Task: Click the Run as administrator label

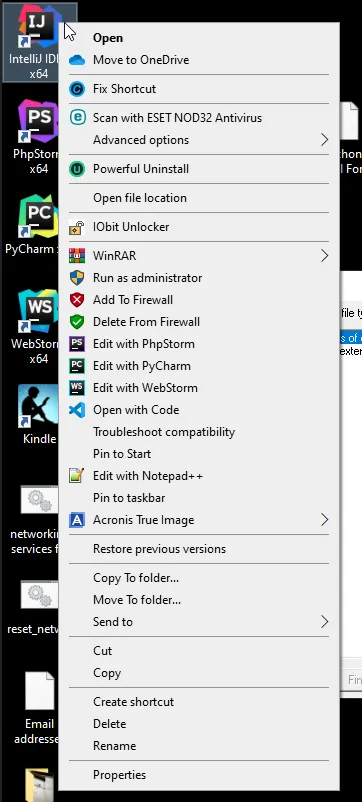Action: pyautogui.click(x=147, y=278)
